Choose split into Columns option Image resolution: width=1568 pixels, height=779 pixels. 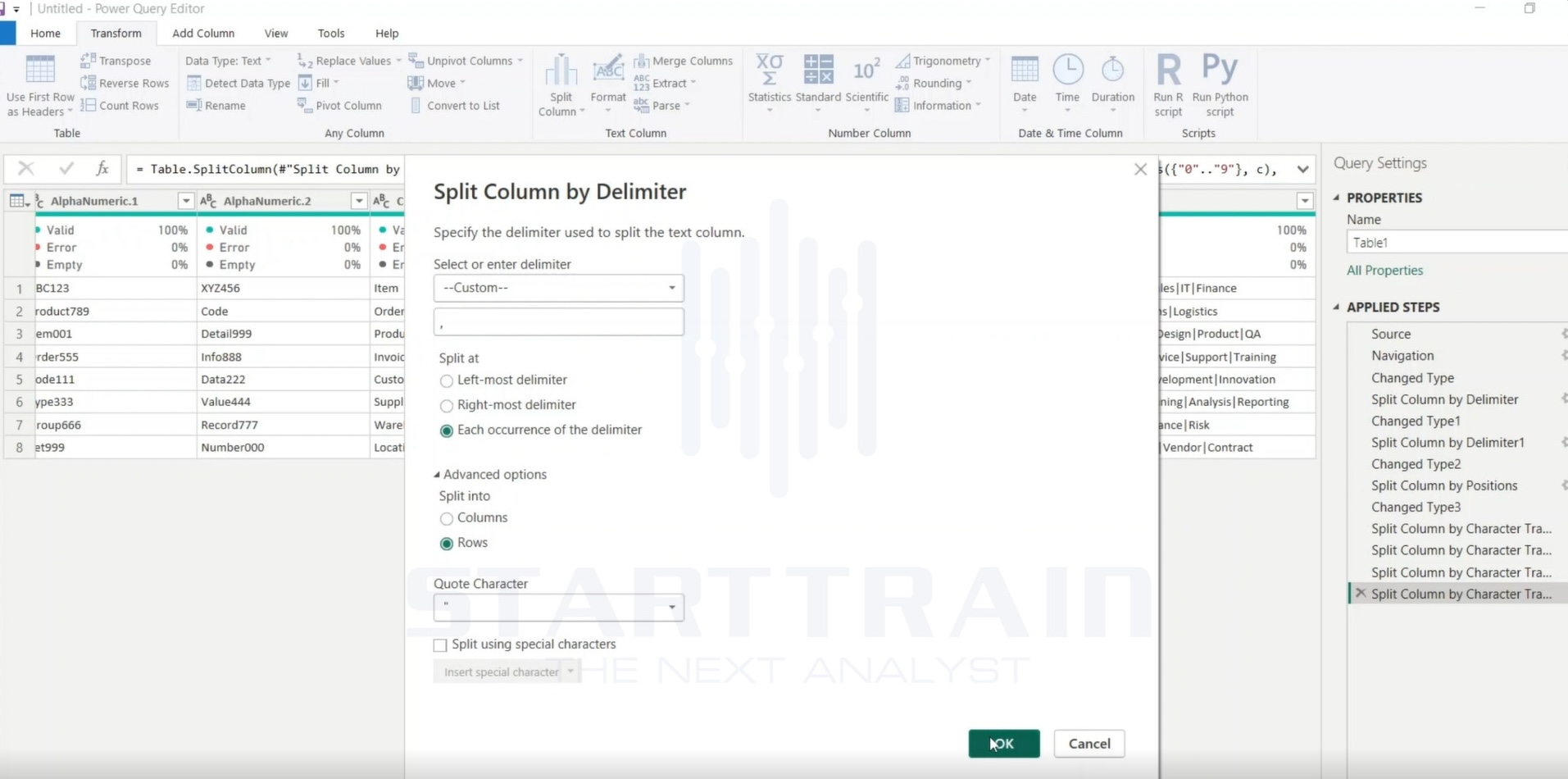tap(447, 519)
